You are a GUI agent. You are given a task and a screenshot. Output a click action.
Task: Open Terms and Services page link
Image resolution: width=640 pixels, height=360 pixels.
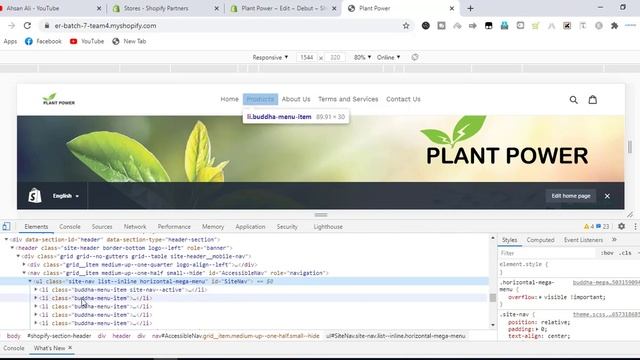(x=348, y=99)
